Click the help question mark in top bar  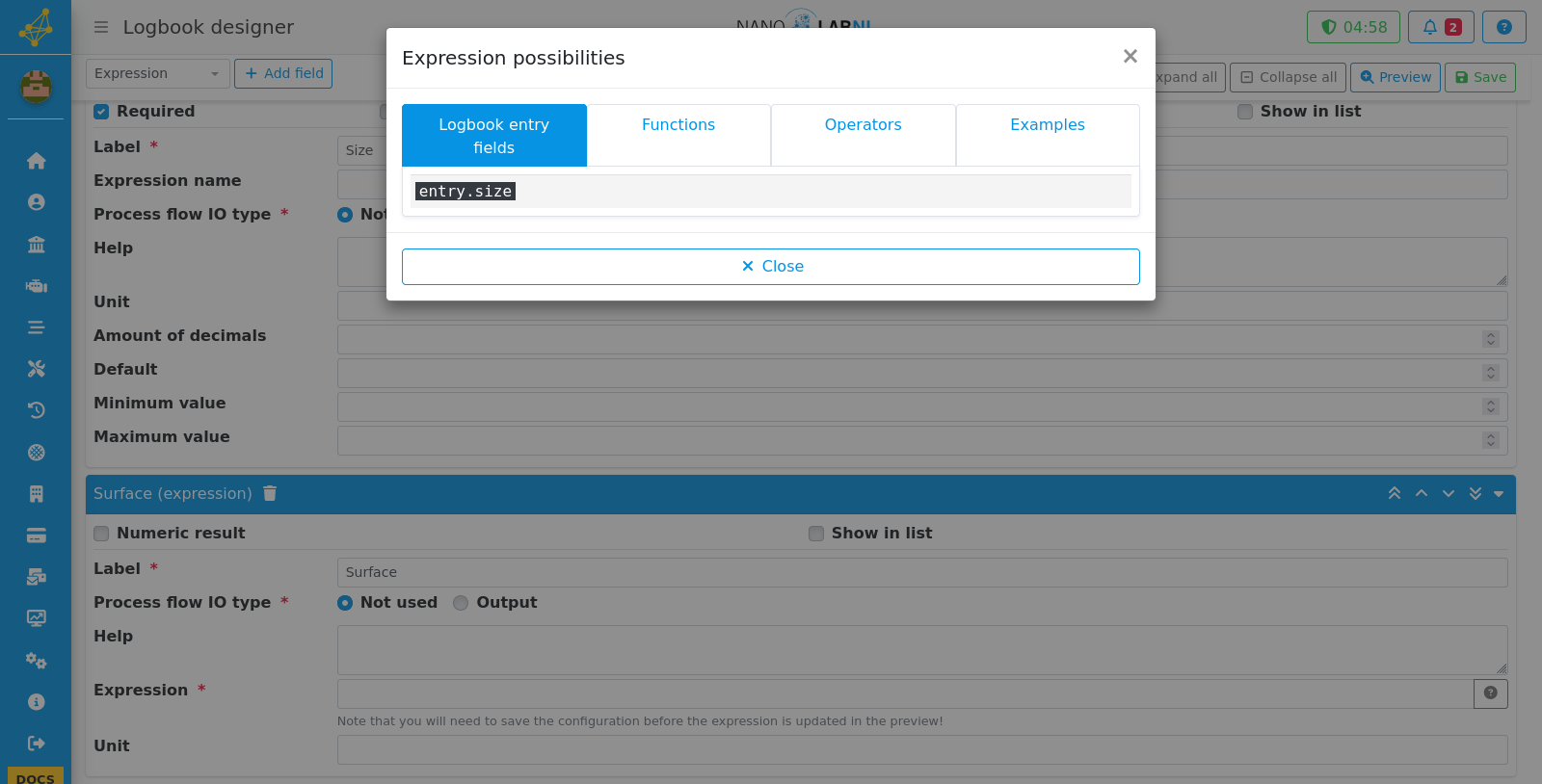point(1503,27)
